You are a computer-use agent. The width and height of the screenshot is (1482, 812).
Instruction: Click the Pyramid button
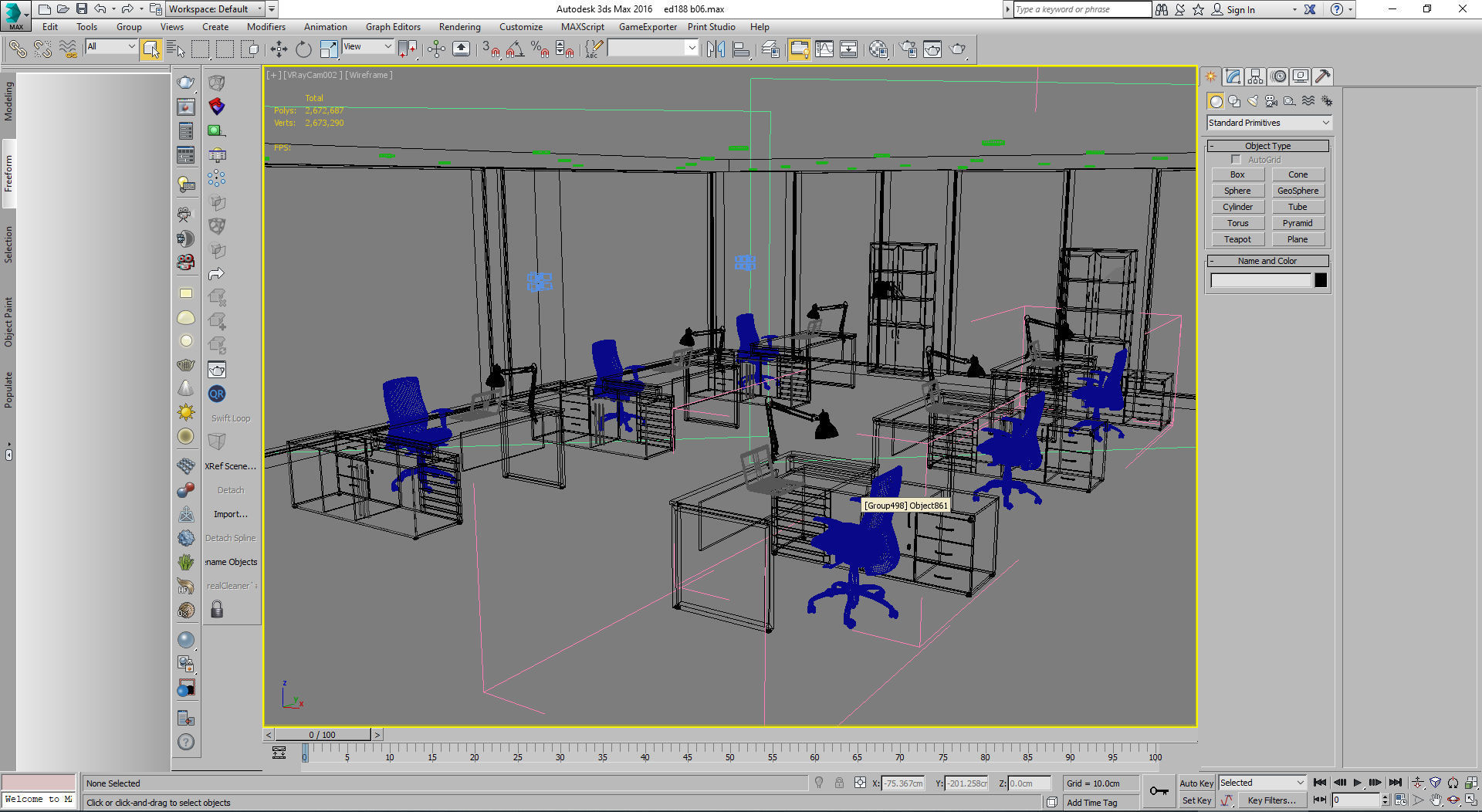tap(1298, 223)
